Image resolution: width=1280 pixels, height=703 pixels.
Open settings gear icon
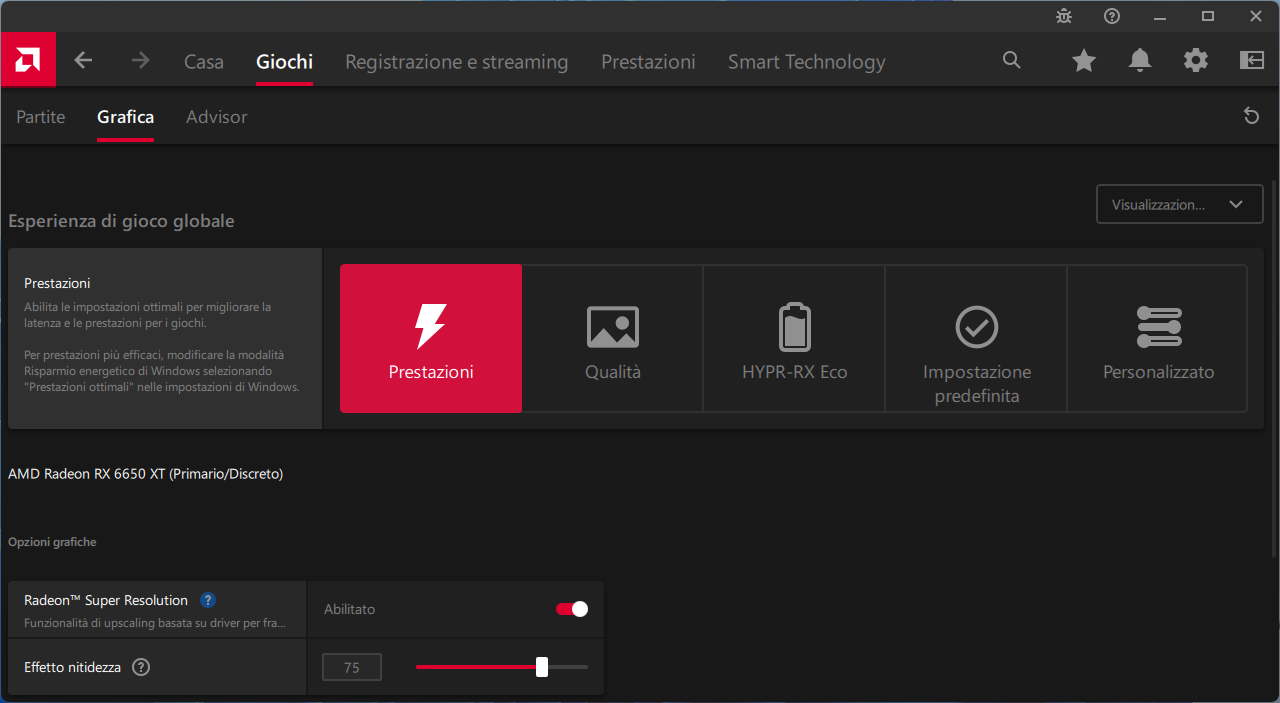(1196, 61)
